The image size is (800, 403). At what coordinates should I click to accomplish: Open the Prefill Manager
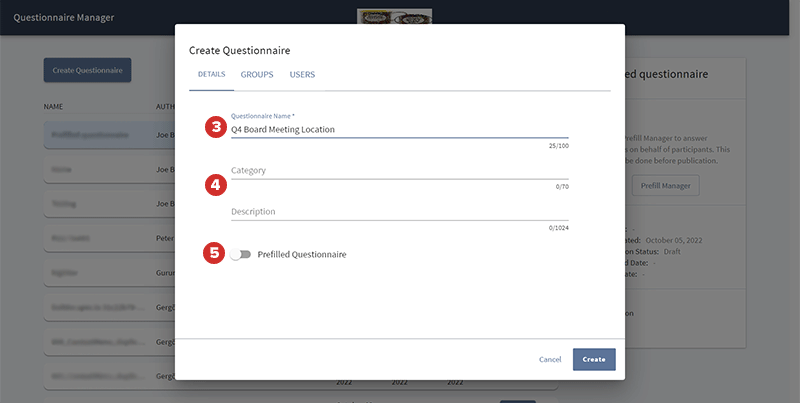pyautogui.click(x=666, y=185)
